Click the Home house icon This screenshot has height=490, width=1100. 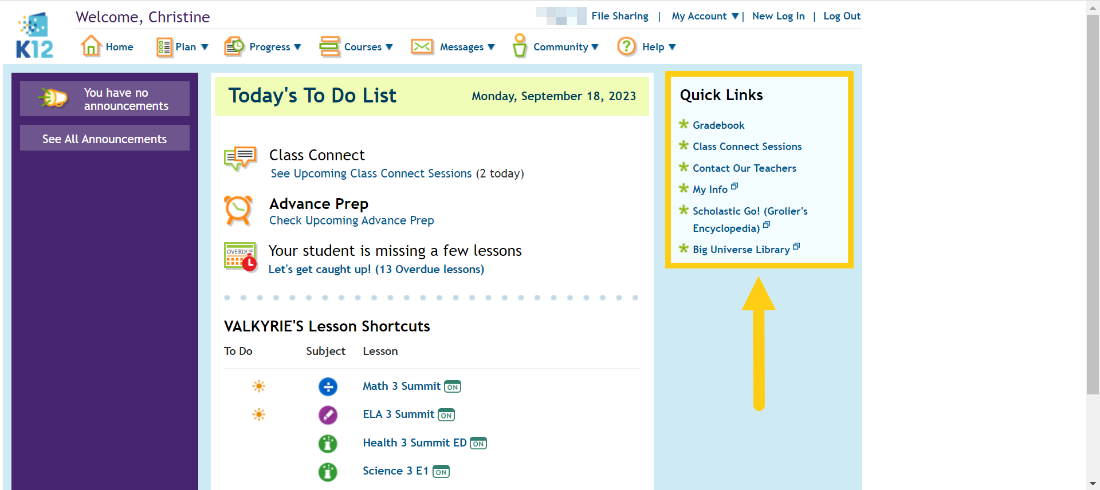pyautogui.click(x=90, y=46)
